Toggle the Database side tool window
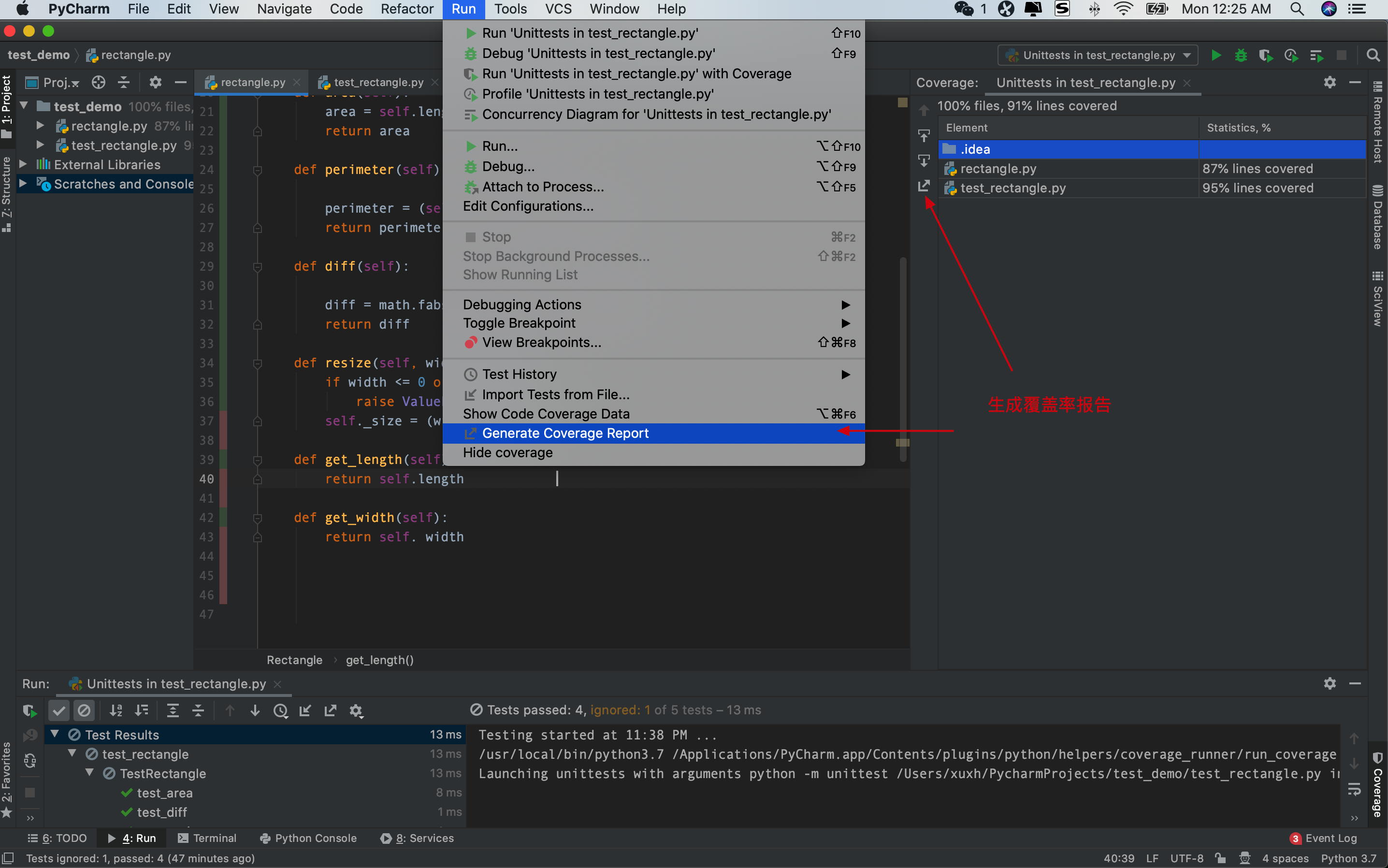Viewport: 1388px width, 868px height. click(x=1378, y=217)
